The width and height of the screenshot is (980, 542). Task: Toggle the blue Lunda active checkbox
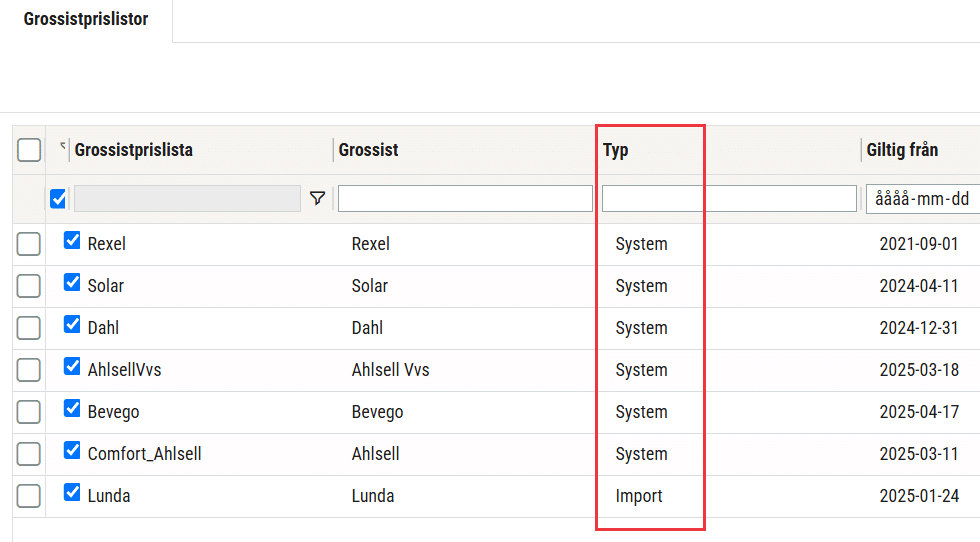[72, 493]
